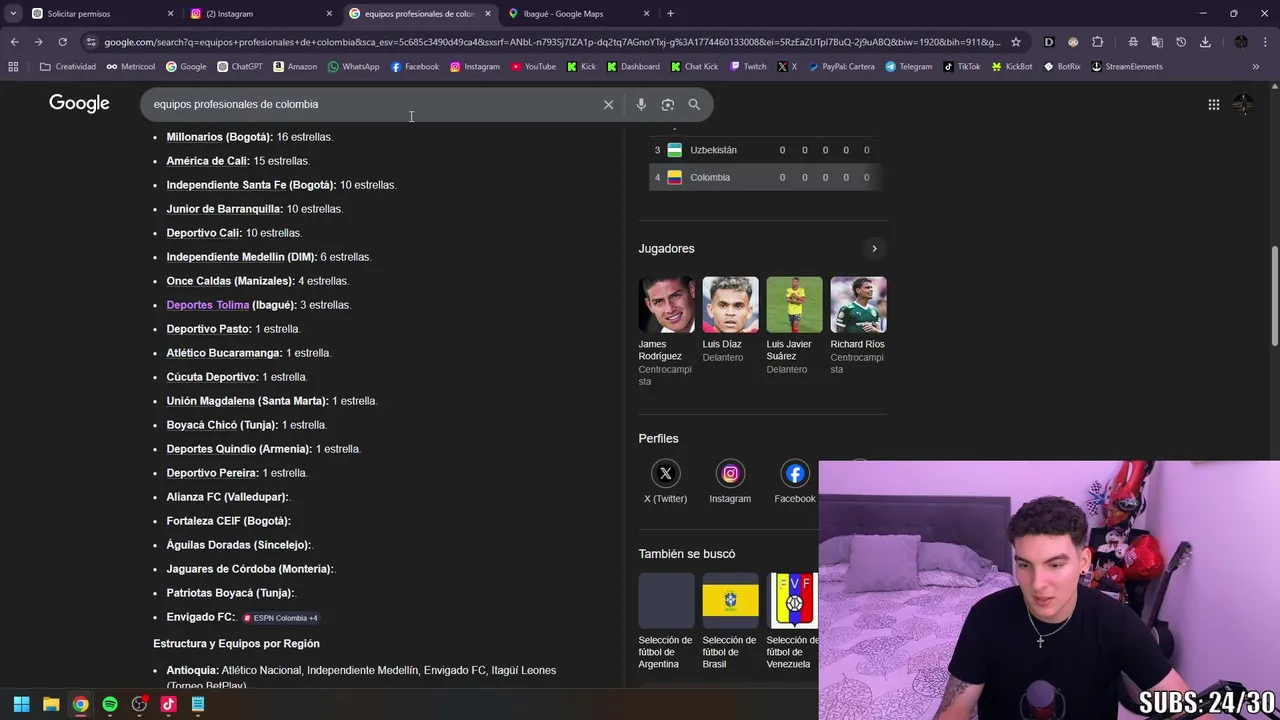The image size is (1280, 720).
Task: Open OBS Studio from the taskbar
Action: [x=139, y=704]
